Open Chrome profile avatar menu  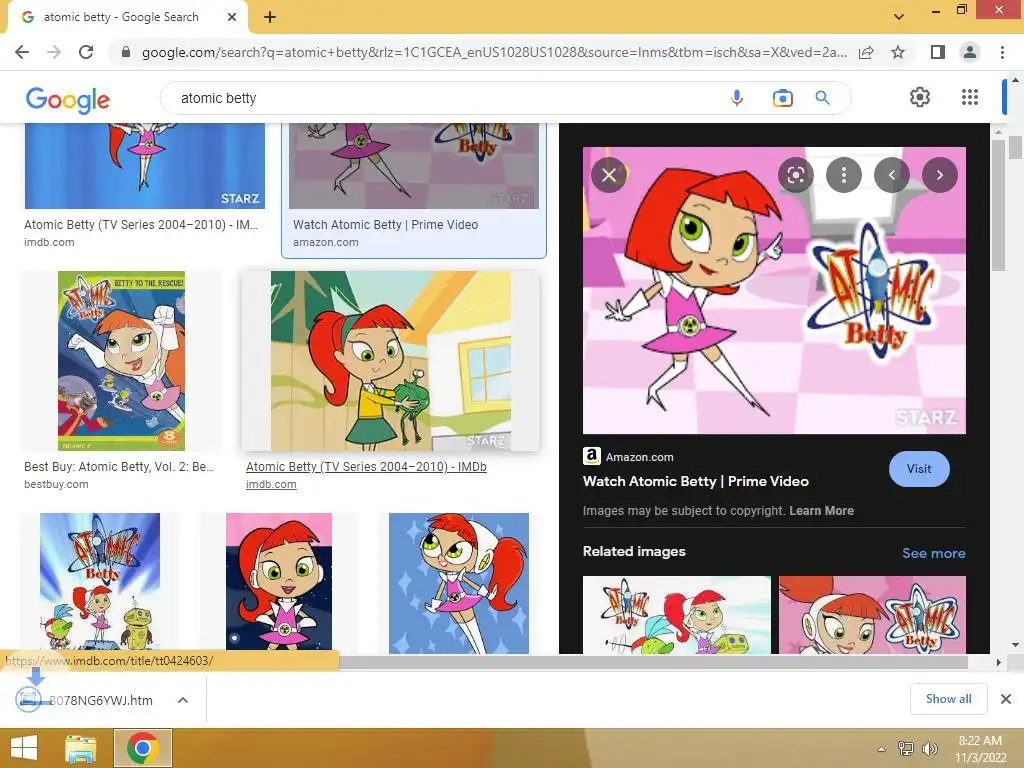pyautogui.click(x=970, y=52)
